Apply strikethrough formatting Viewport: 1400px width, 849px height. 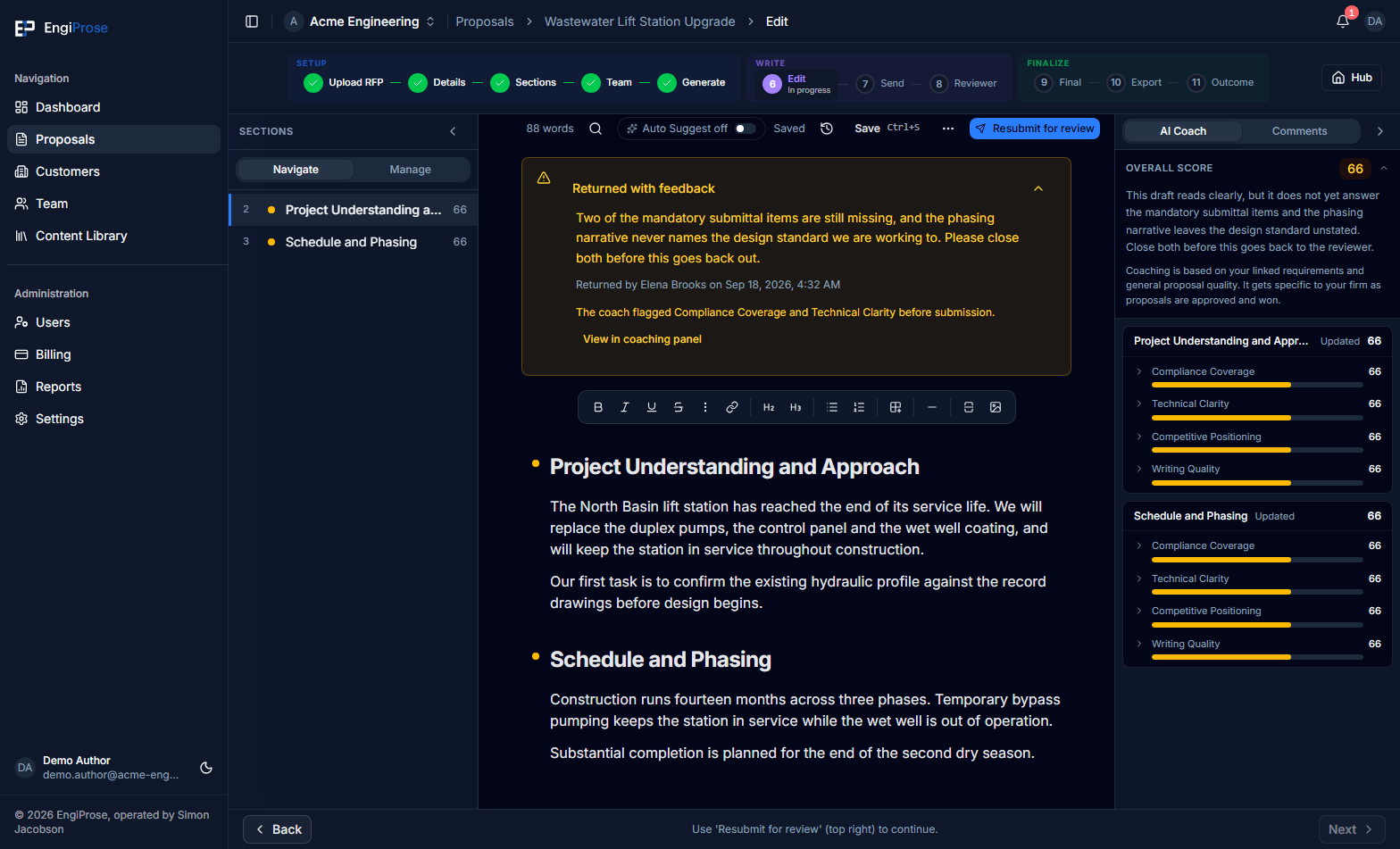[x=679, y=407]
